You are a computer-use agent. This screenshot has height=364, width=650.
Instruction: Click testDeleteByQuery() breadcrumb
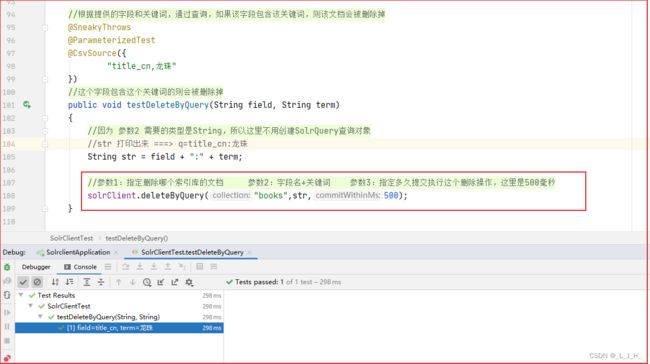pyautogui.click(x=136, y=238)
